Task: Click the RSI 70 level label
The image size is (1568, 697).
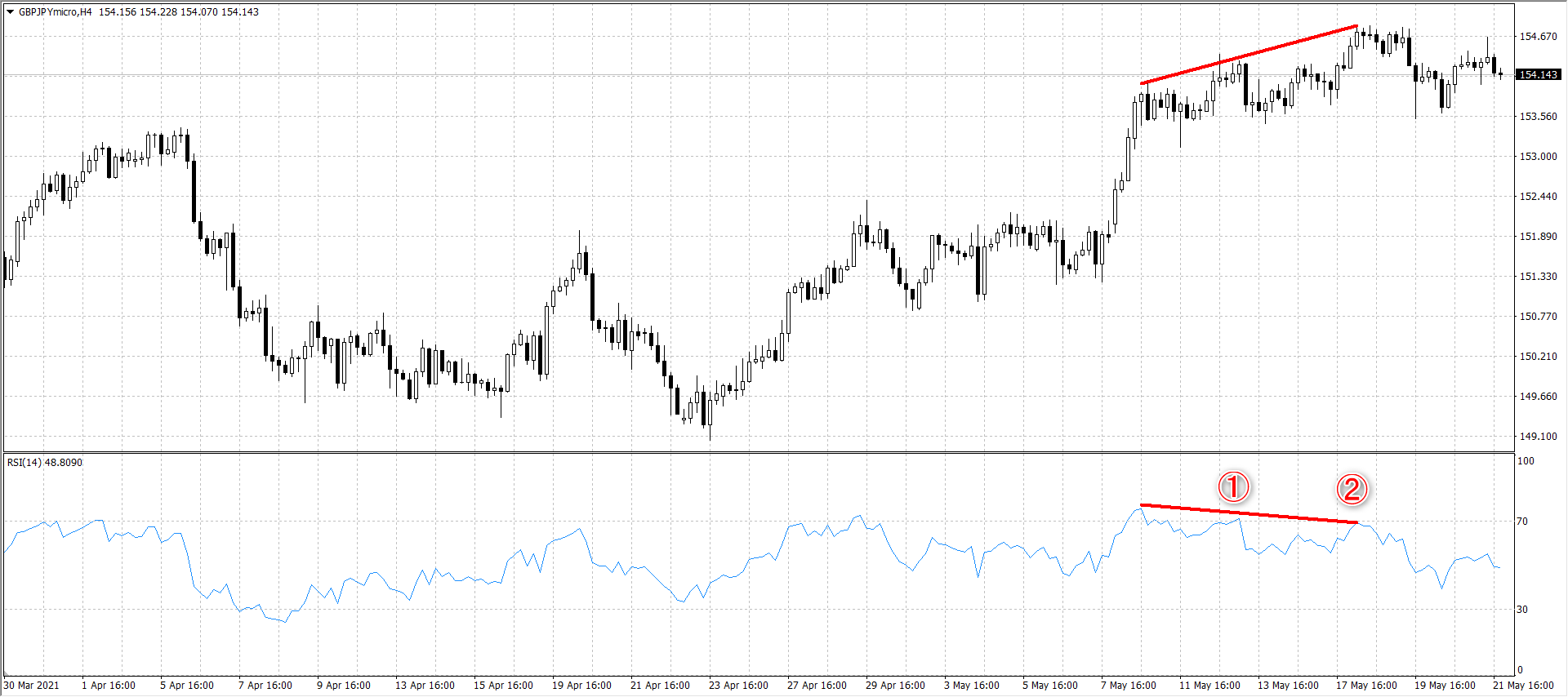Action: [x=1521, y=522]
